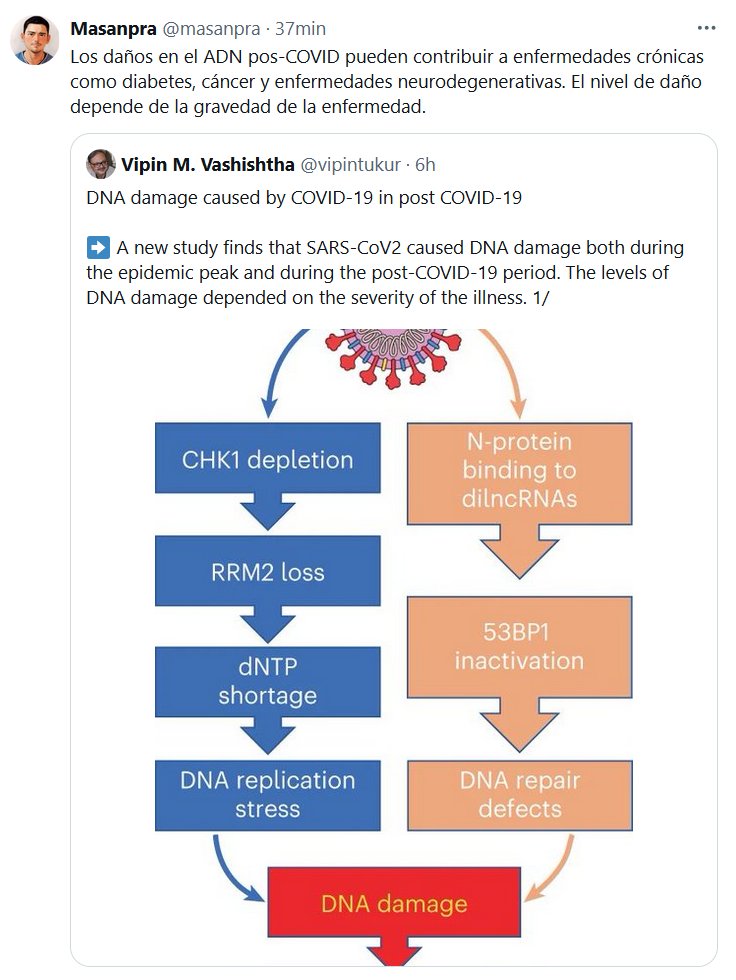Click the quoted tweet's 6h timestamp
The image size is (736, 980).
[x=425, y=164]
